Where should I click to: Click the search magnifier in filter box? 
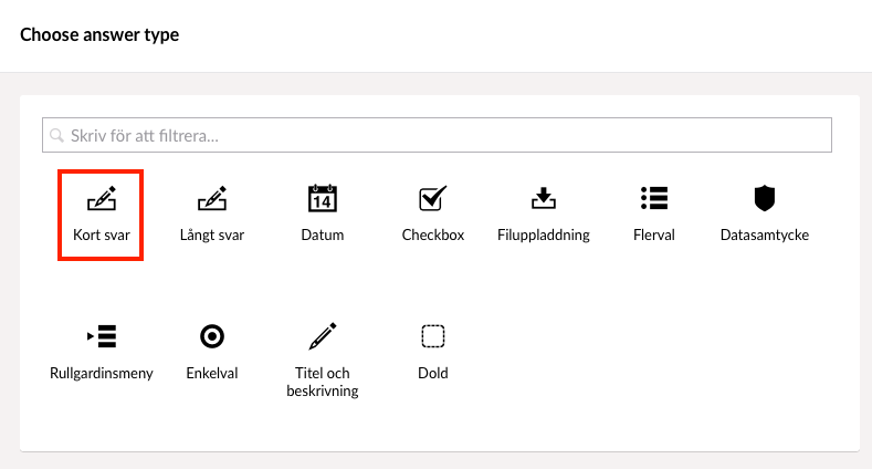(57, 135)
